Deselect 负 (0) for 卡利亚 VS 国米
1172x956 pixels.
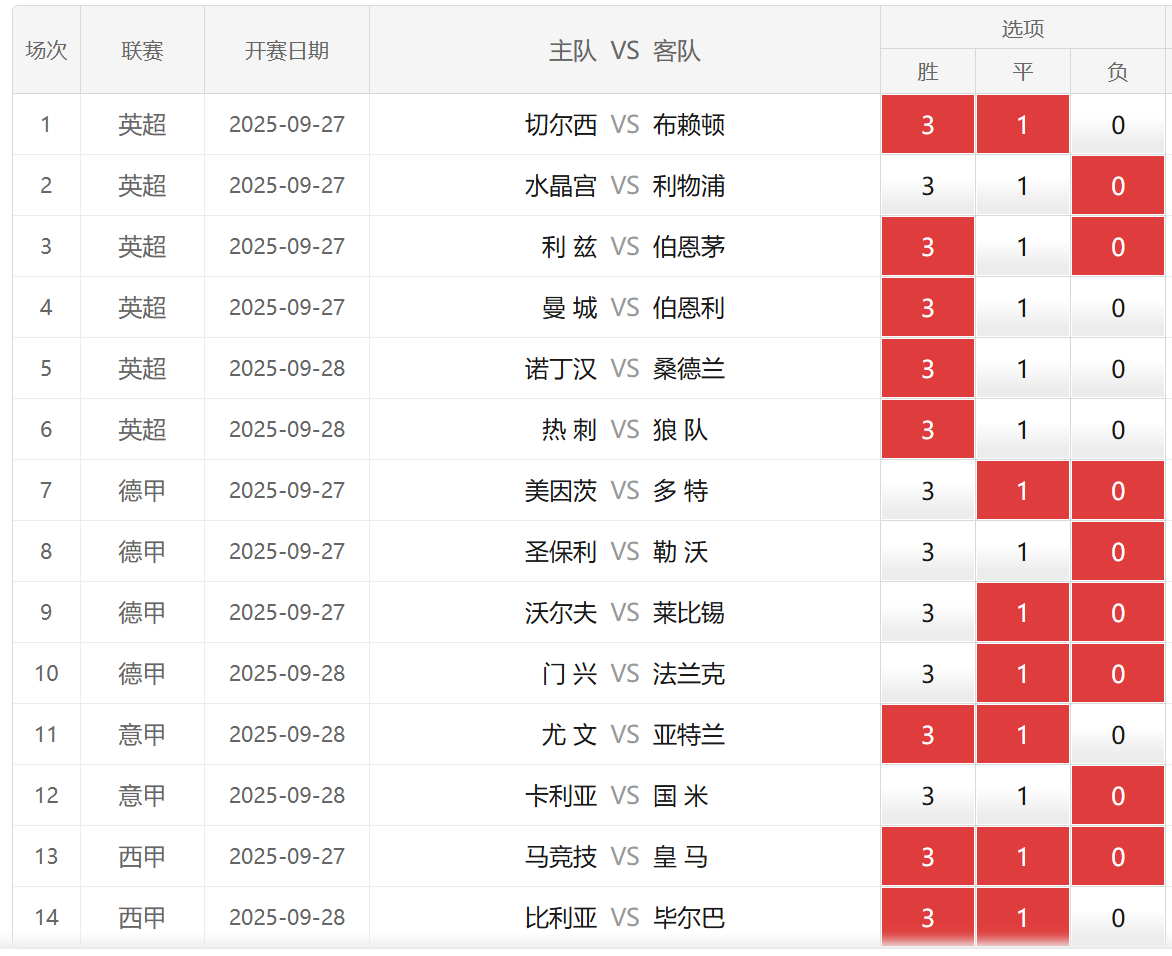[x=1118, y=796]
